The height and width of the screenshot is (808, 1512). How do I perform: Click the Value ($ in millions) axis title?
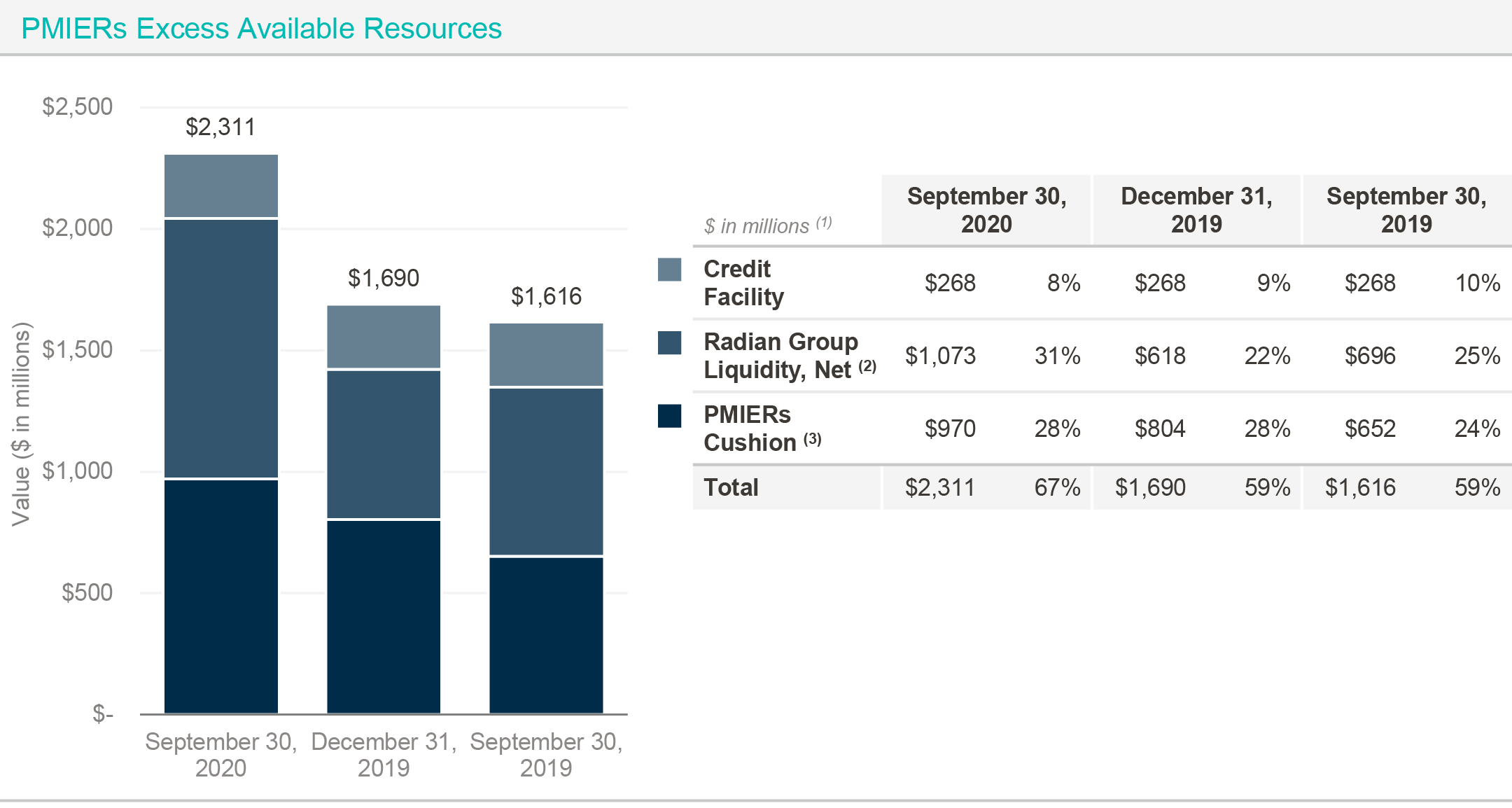pos(22,424)
